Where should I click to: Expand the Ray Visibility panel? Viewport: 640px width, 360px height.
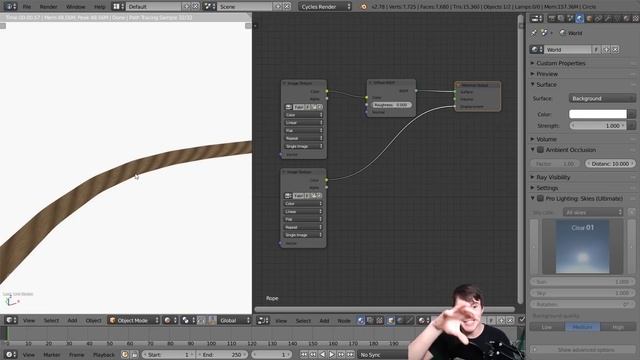click(x=553, y=177)
